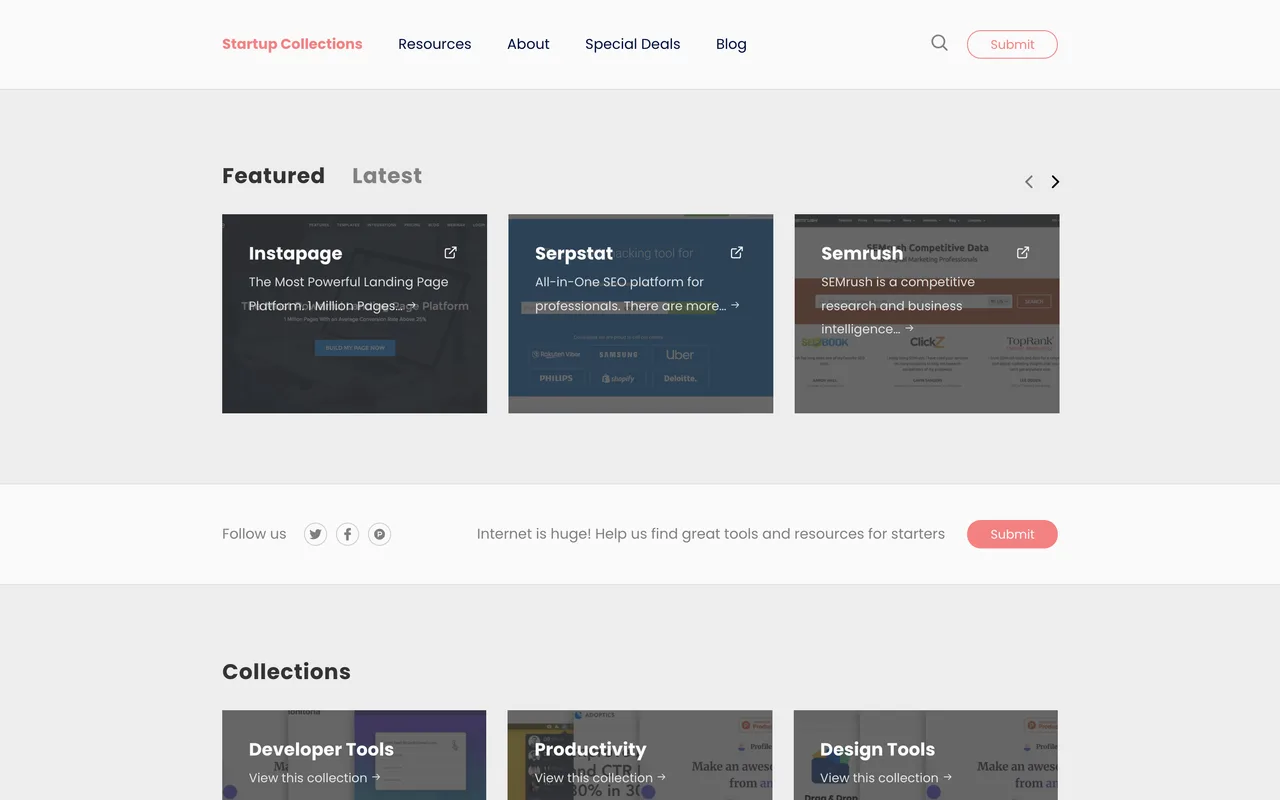Viewport: 1280px width, 800px height.
Task: Read more of Instapage description
Action: [410, 306]
